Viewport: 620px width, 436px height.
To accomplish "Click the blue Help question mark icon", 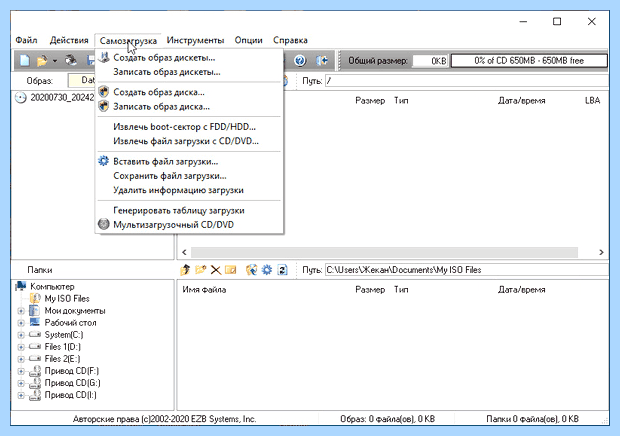I will tap(300, 60).
